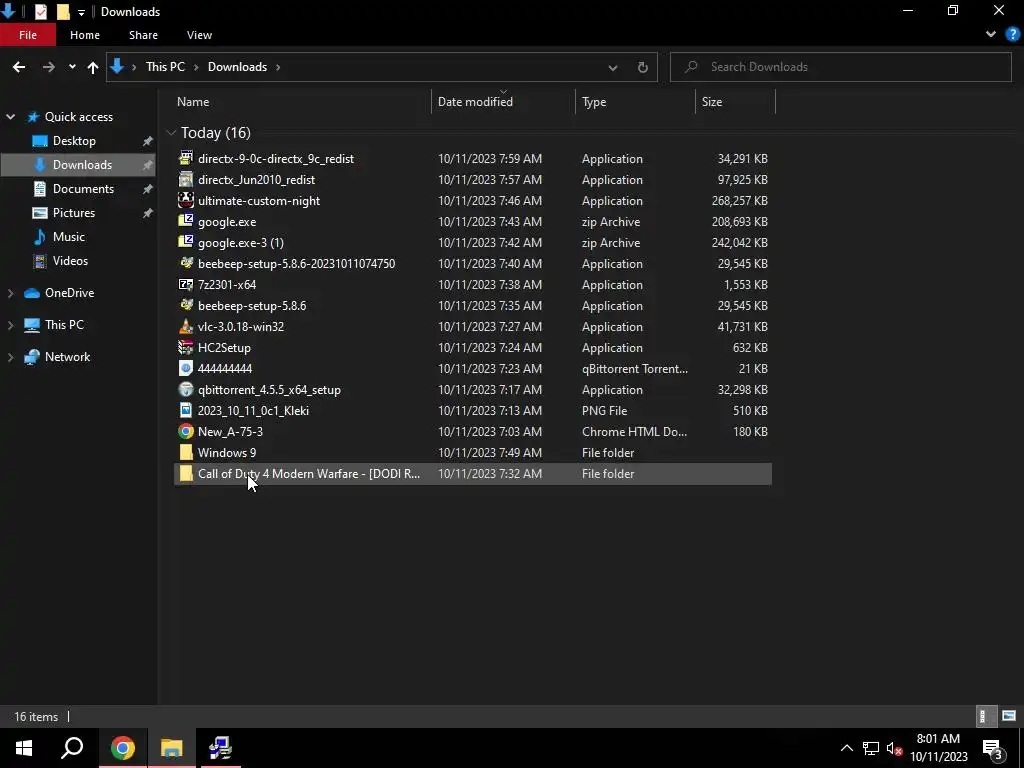Click the qbittorrent_4.5.5_x64_setup icon

[x=186, y=389]
